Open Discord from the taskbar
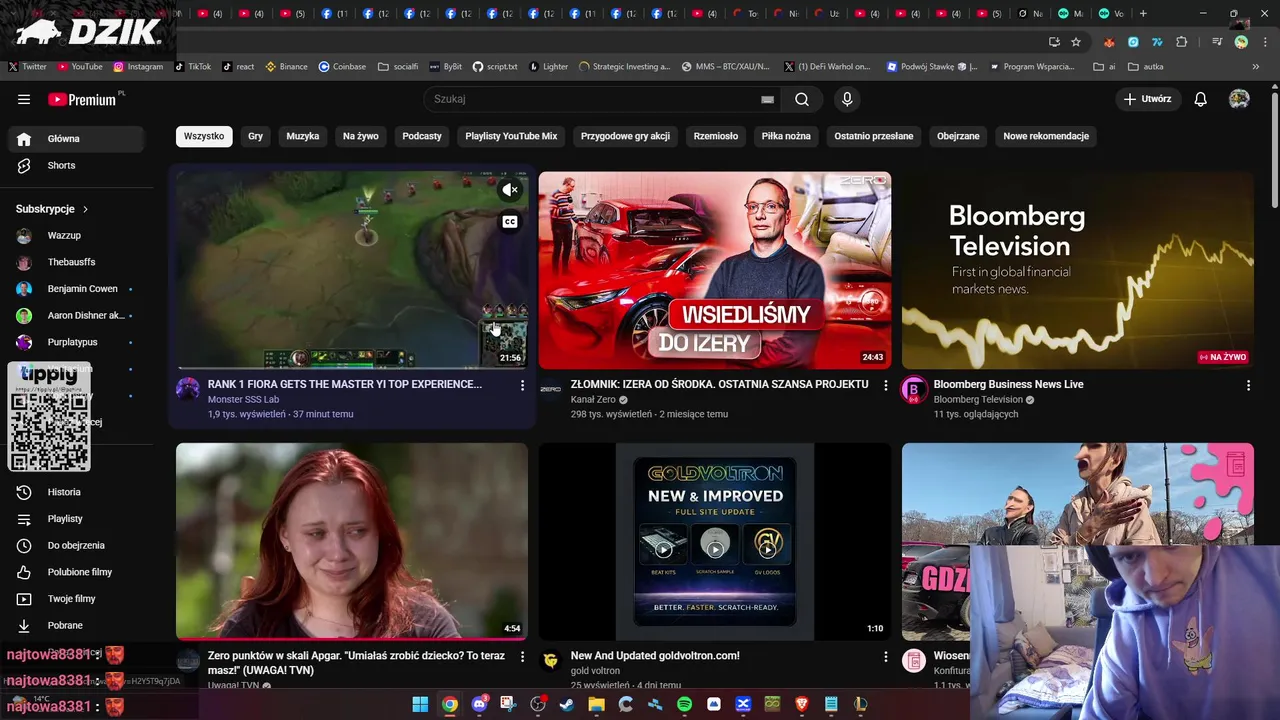Screen dimensions: 1280x720 click(479, 704)
